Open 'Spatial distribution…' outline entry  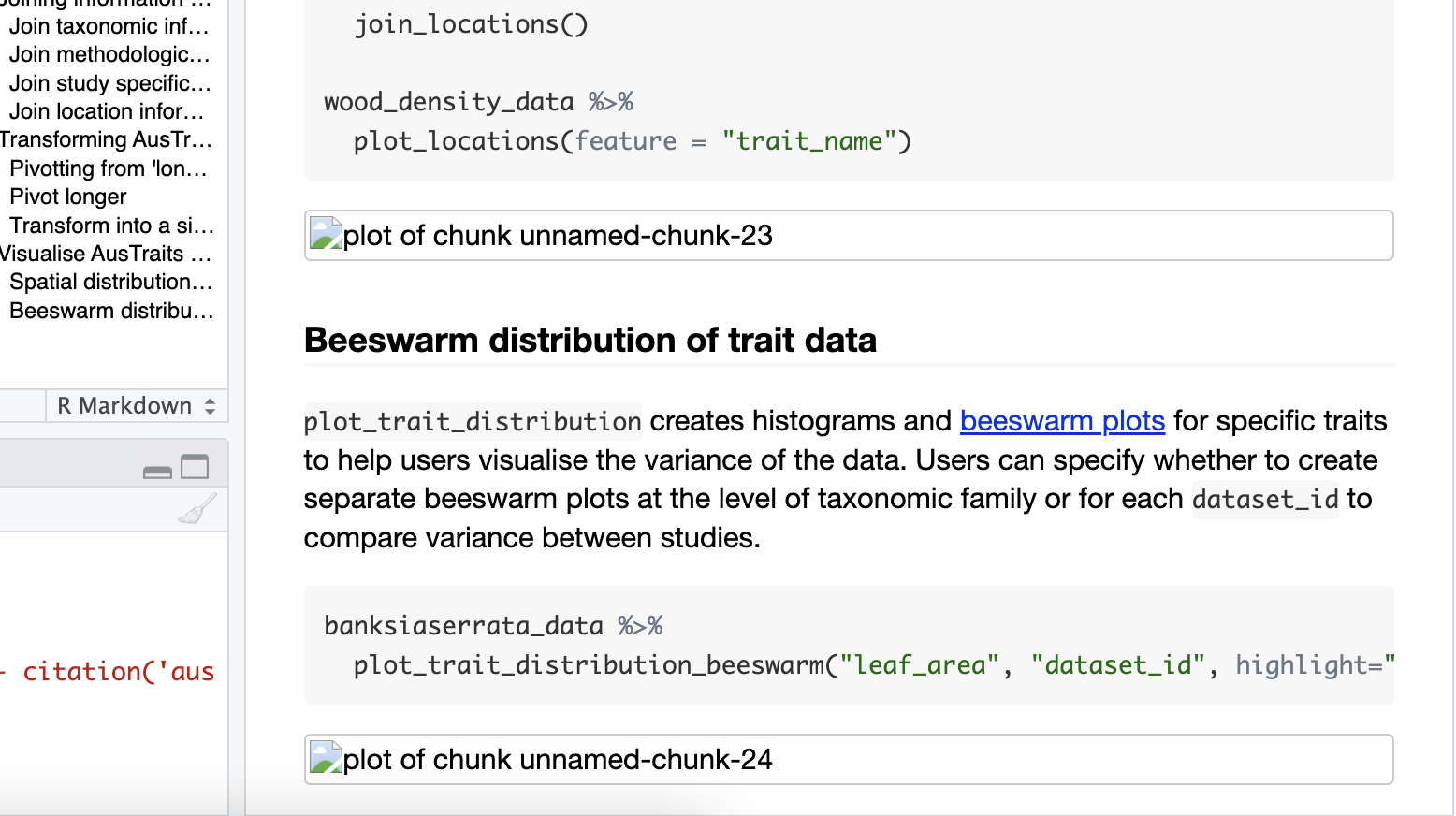pos(111,282)
